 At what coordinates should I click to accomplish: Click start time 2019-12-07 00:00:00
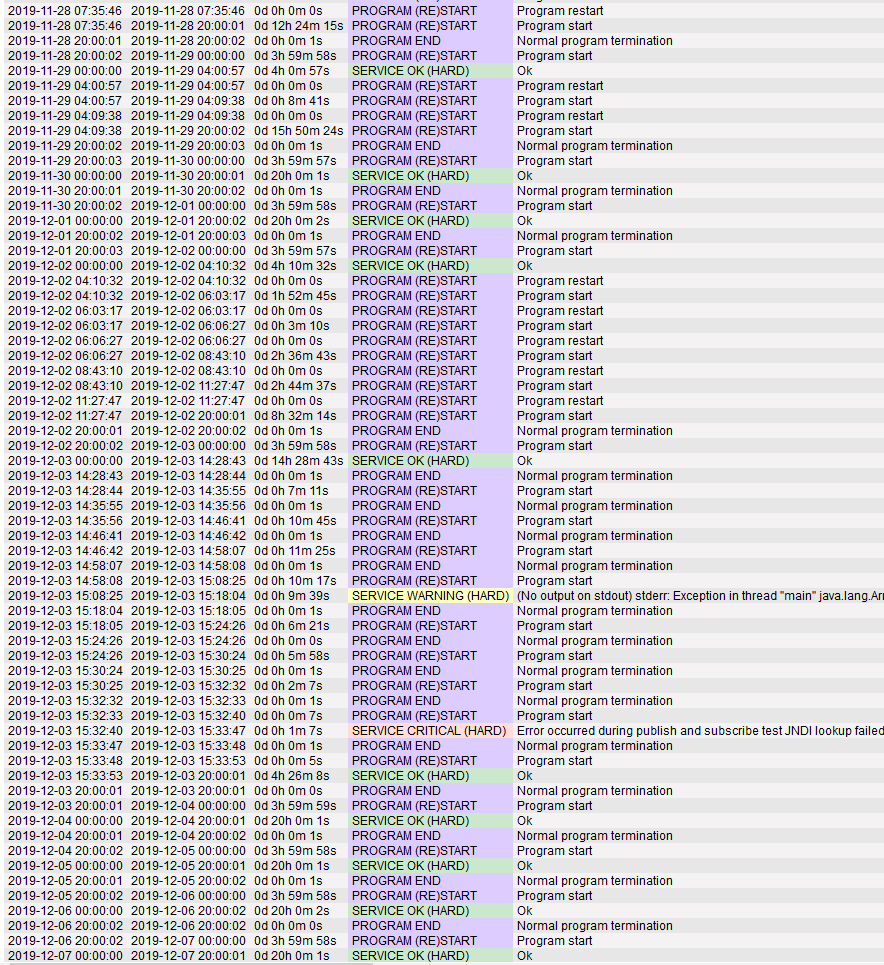pos(65,956)
